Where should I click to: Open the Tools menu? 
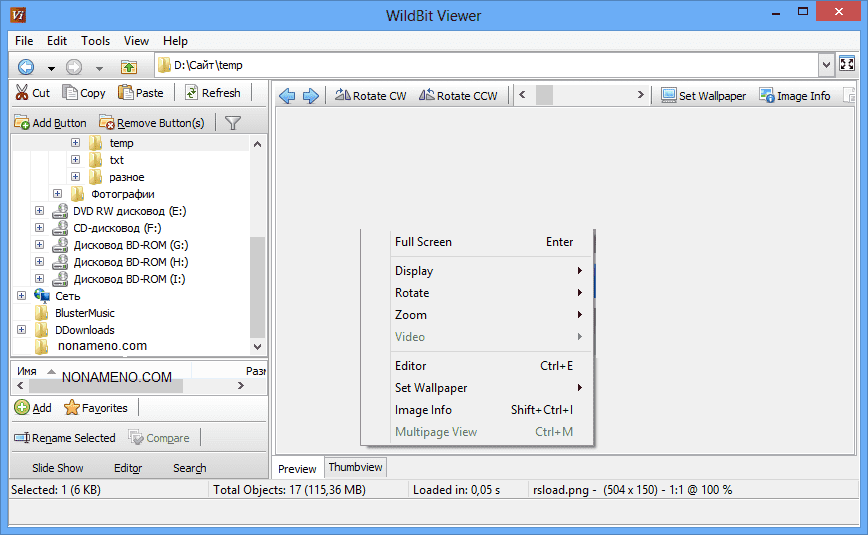tap(96, 41)
